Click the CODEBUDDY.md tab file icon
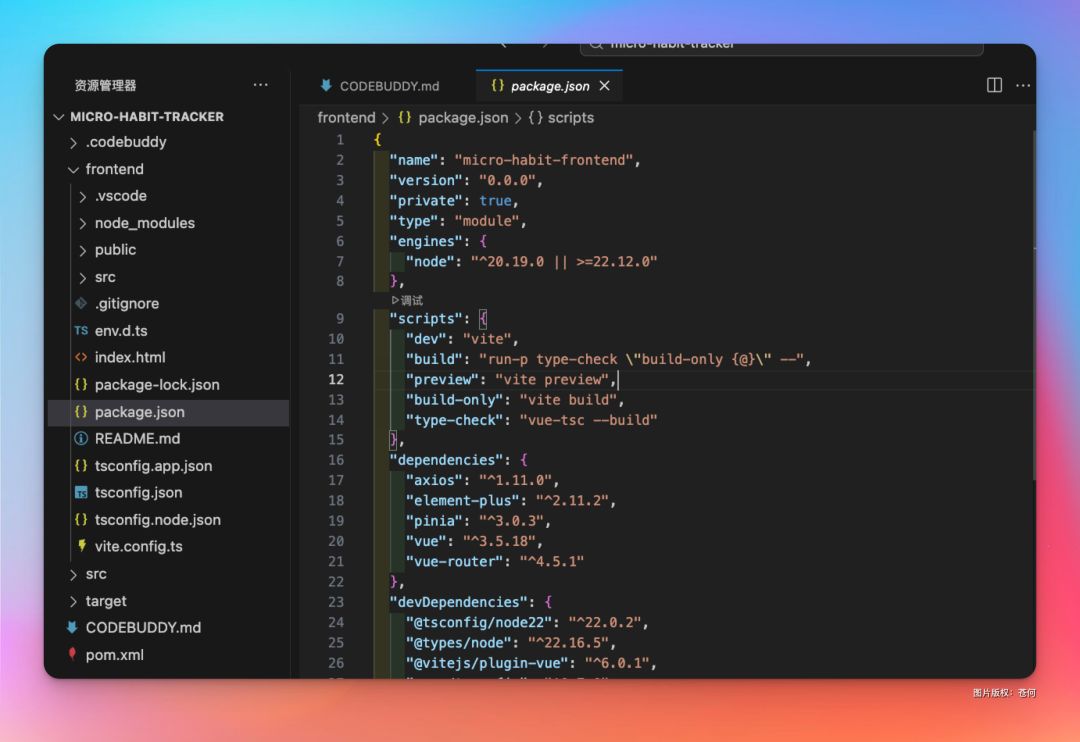This screenshot has height=742, width=1080. pos(326,85)
